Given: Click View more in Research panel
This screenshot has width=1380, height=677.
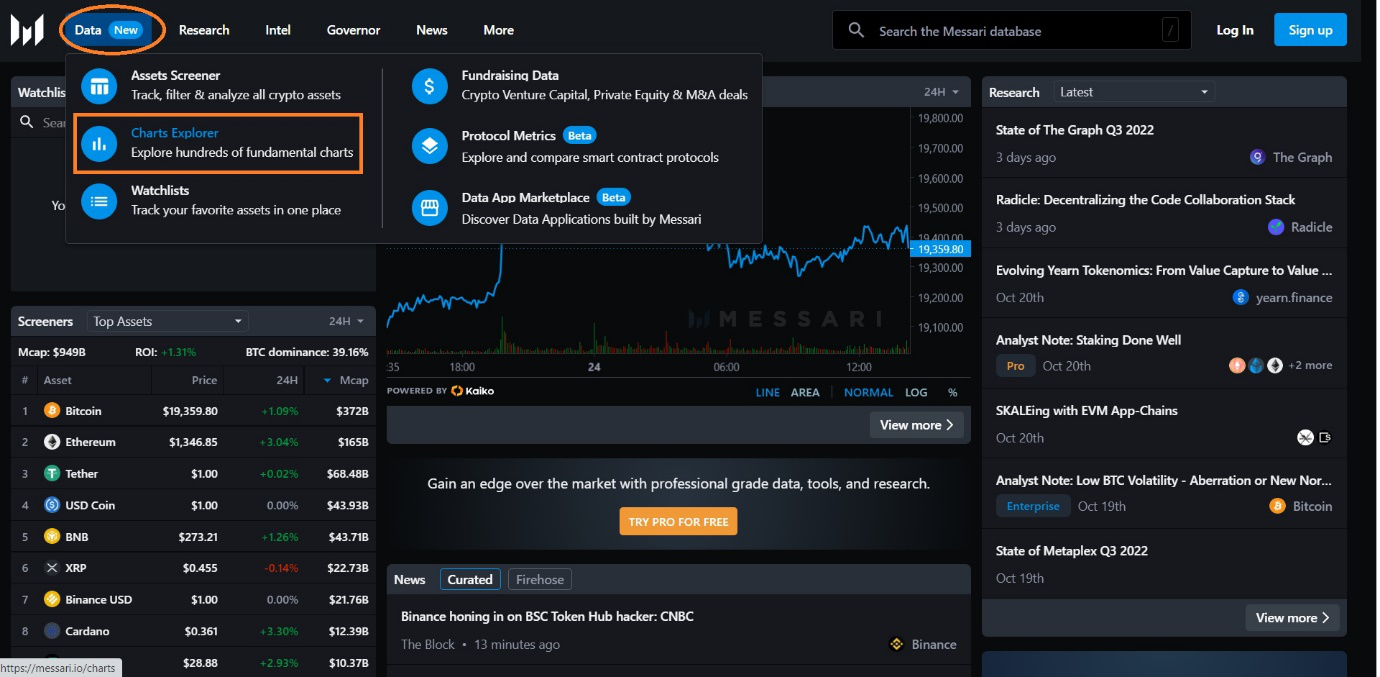Looking at the screenshot, I should pyautogui.click(x=1293, y=618).
